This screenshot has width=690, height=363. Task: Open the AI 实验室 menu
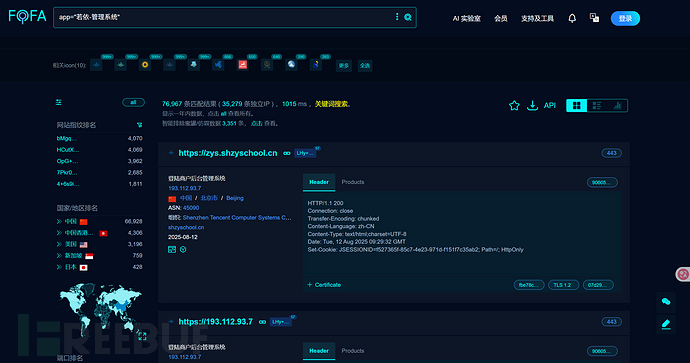[x=466, y=18]
